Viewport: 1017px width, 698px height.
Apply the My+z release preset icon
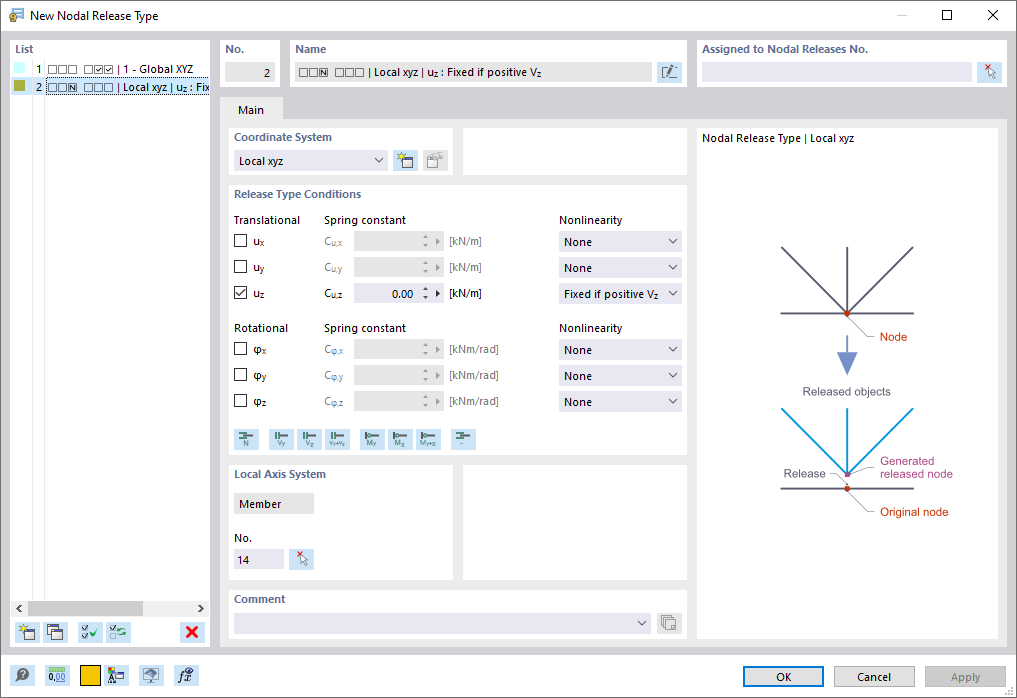428,439
